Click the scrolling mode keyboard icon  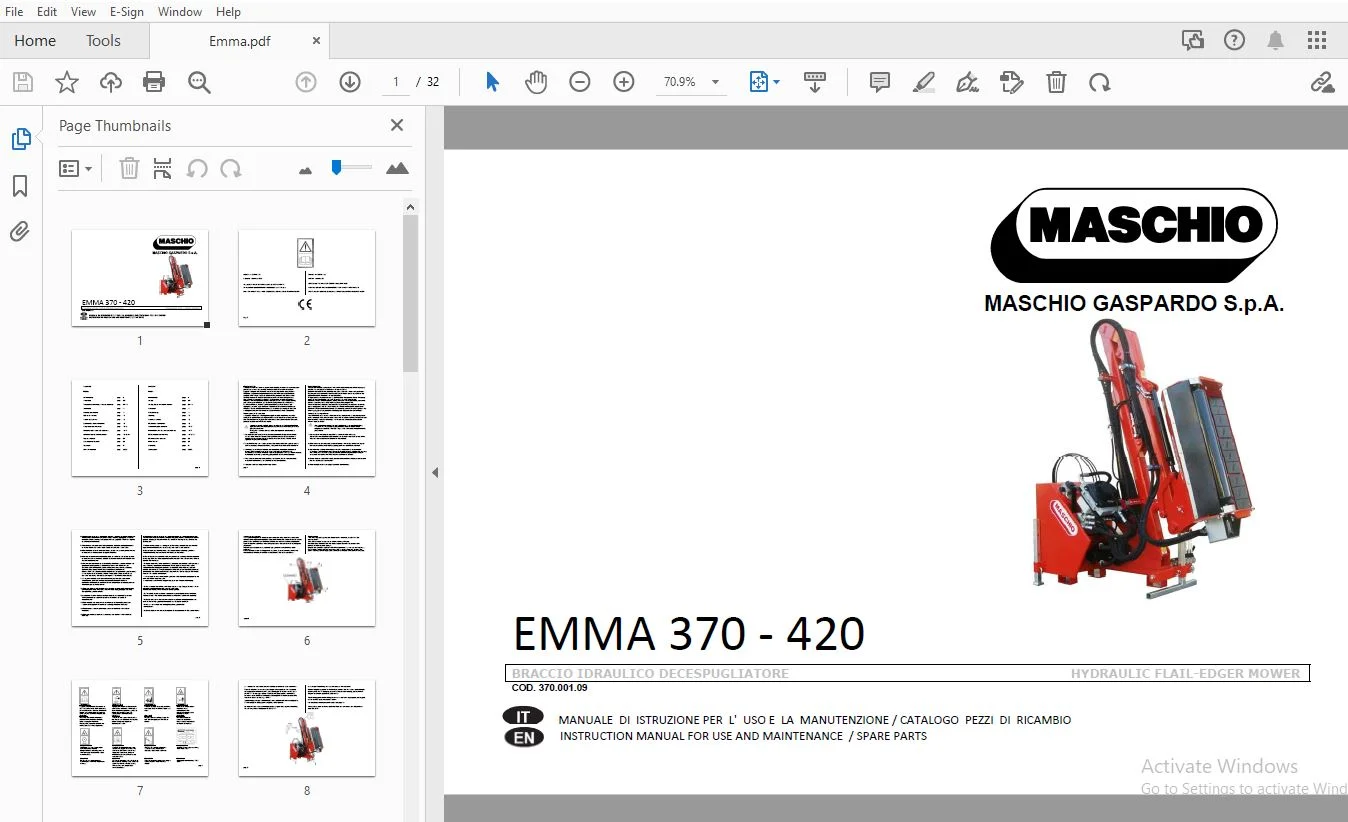click(x=815, y=82)
